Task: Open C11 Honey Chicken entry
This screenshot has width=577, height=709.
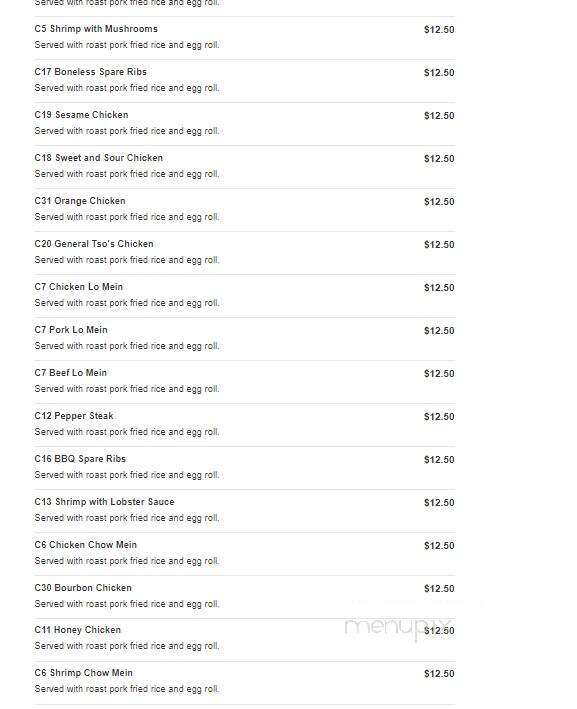Action: coord(78,629)
